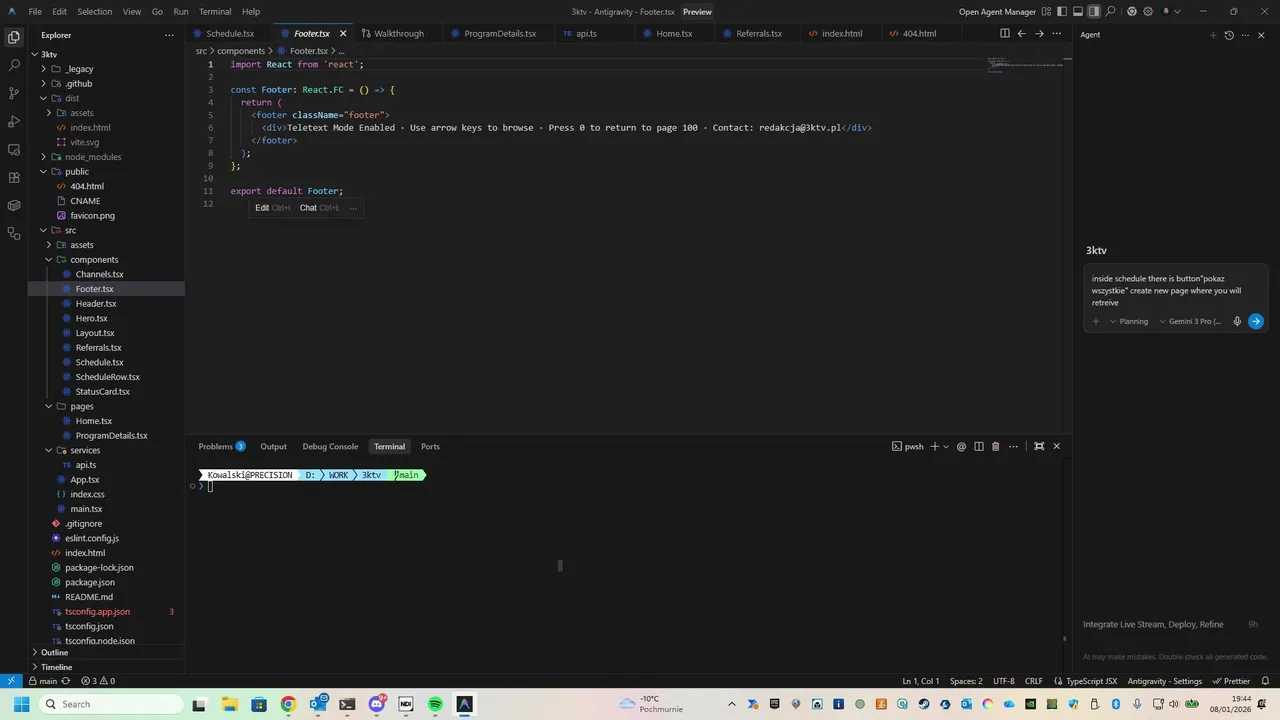
Task: Send the Agent prompt with arrow button
Action: [x=1255, y=321]
